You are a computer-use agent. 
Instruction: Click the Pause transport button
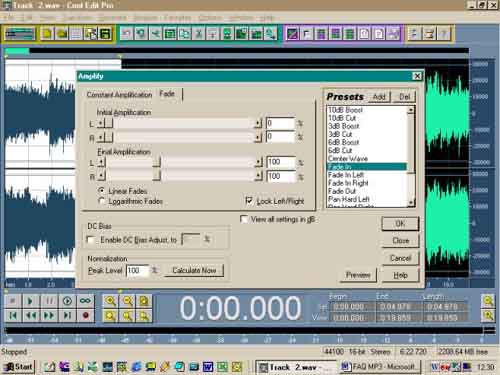coord(49,301)
